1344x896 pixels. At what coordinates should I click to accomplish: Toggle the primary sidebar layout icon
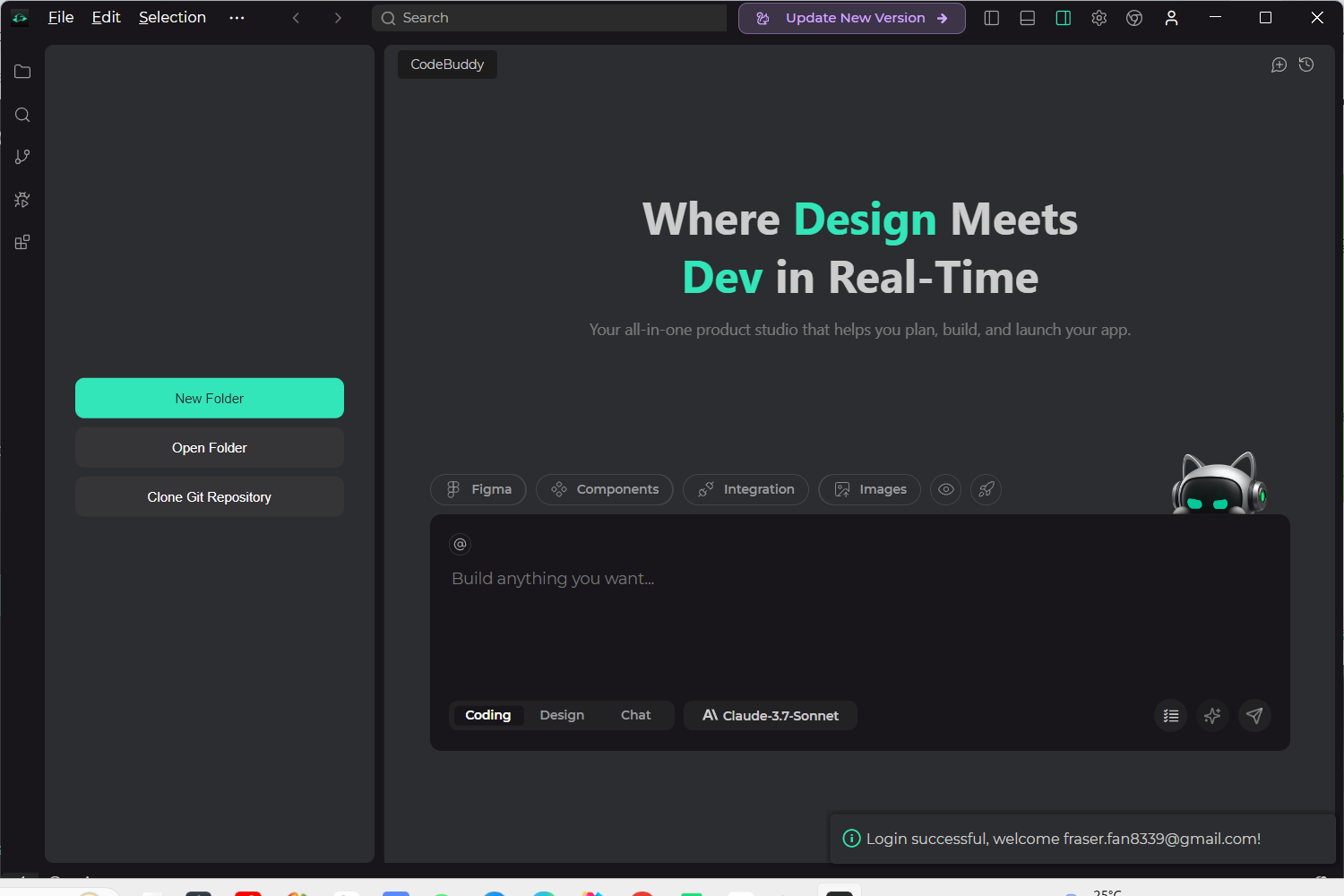coord(992,18)
